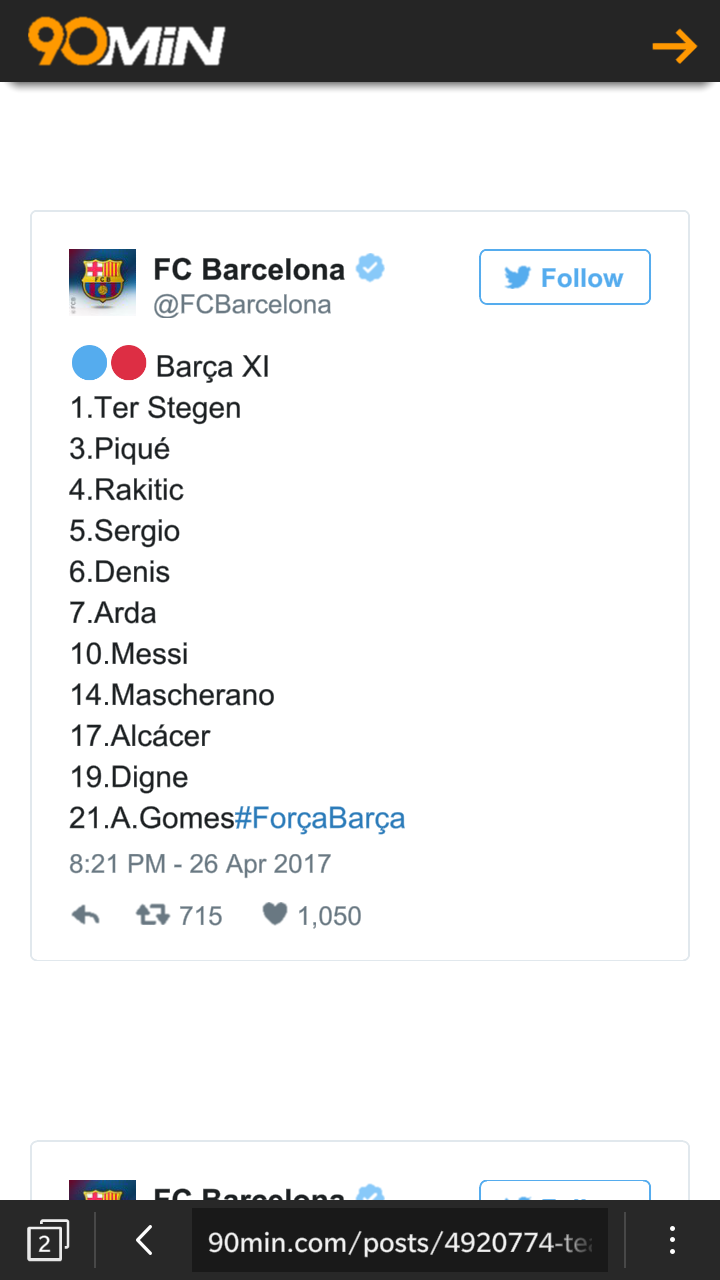This screenshot has width=720, height=1280.
Task: Tap the "Barça XI" text in the tweet
Action: pos(213,367)
